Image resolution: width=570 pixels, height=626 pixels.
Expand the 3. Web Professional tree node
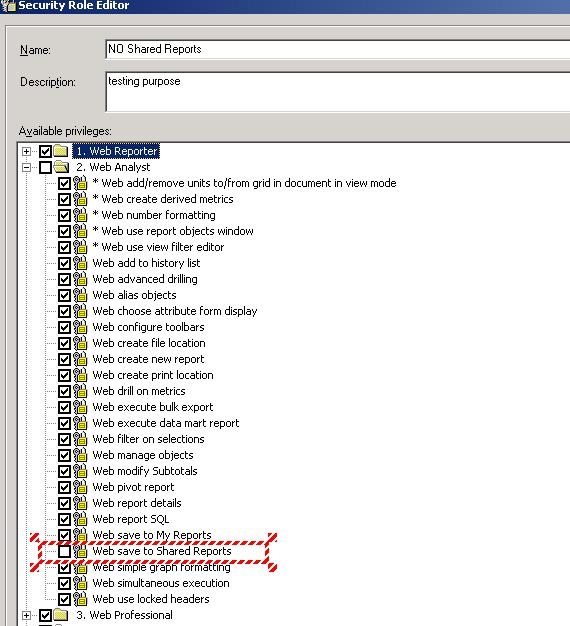click(26, 615)
